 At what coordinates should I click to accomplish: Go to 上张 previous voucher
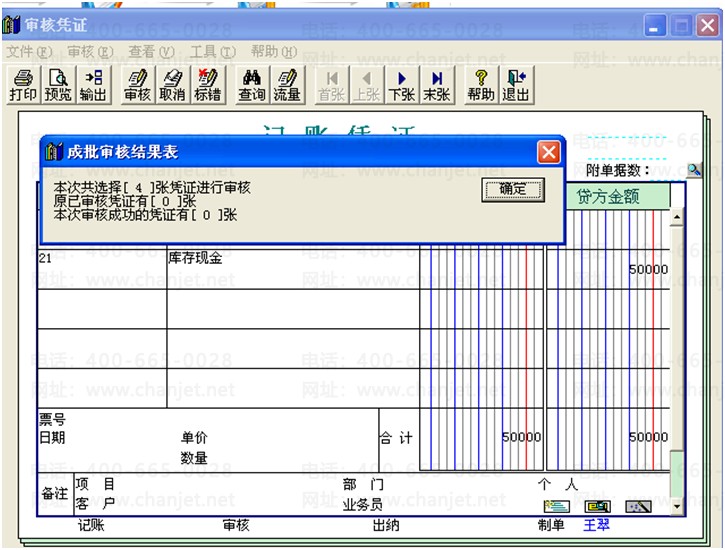(x=367, y=85)
